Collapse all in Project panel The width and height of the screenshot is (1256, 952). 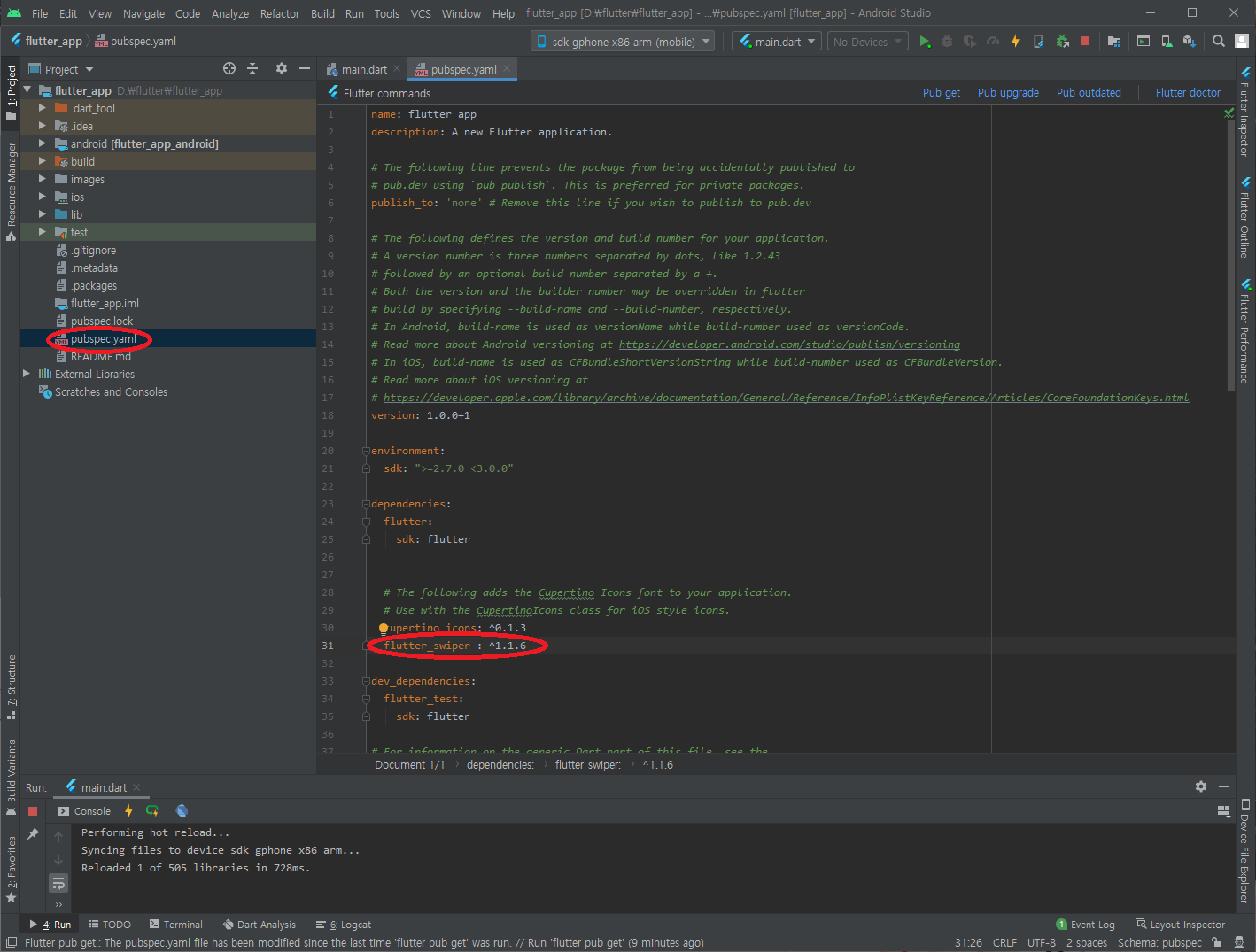coord(252,68)
